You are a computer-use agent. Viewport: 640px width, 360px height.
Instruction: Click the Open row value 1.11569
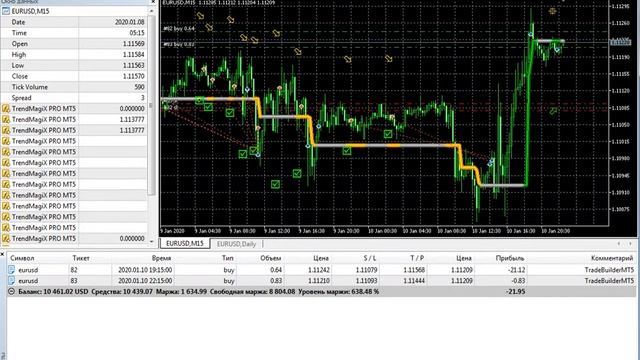[133, 44]
